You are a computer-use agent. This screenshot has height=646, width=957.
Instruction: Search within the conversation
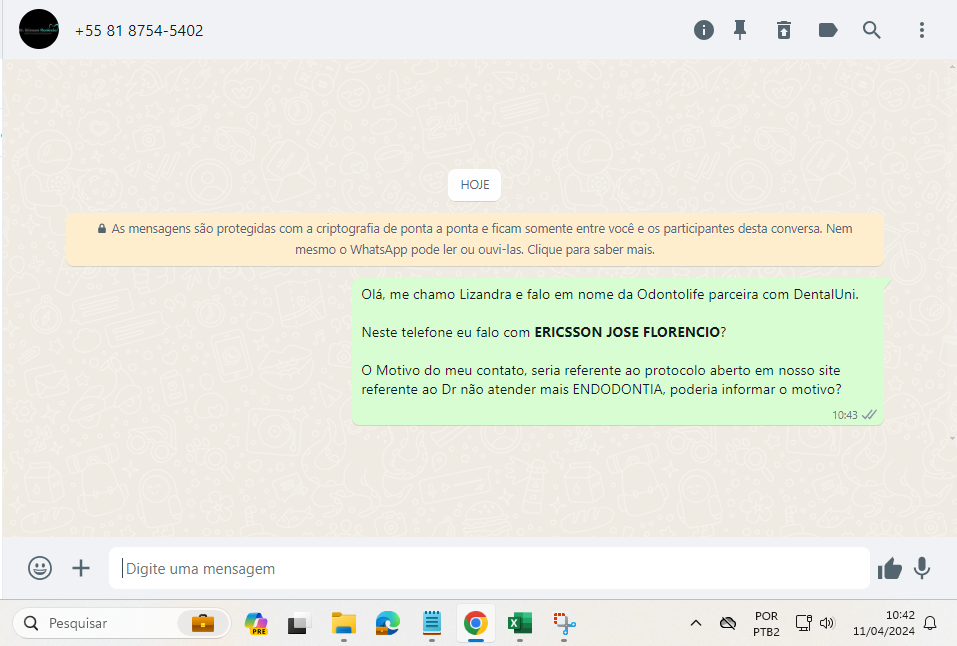[872, 30]
